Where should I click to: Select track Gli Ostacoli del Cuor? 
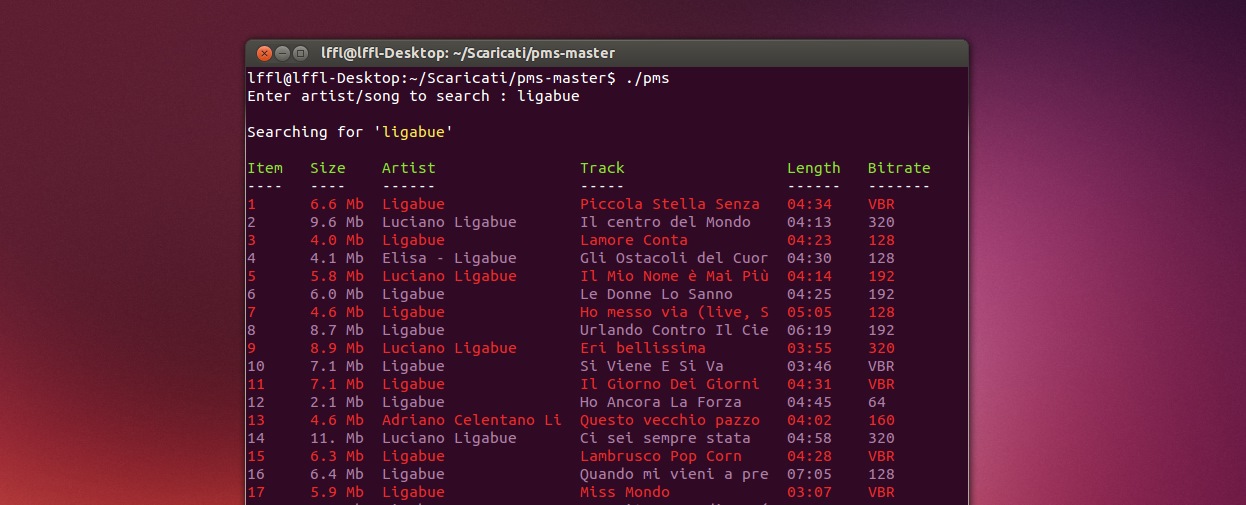click(x=674, y=258)
